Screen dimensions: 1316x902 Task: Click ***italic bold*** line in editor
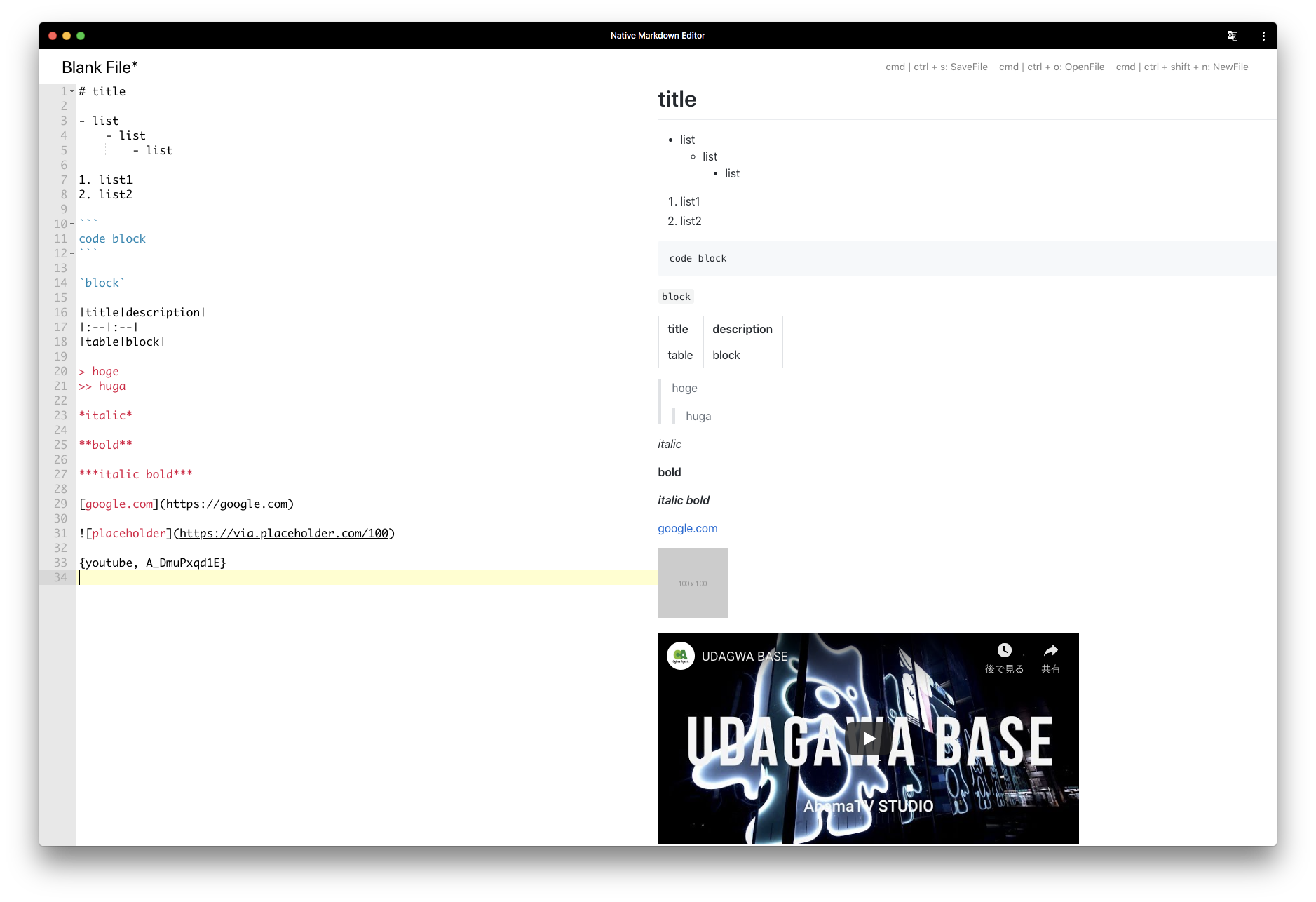click(135, 474)
